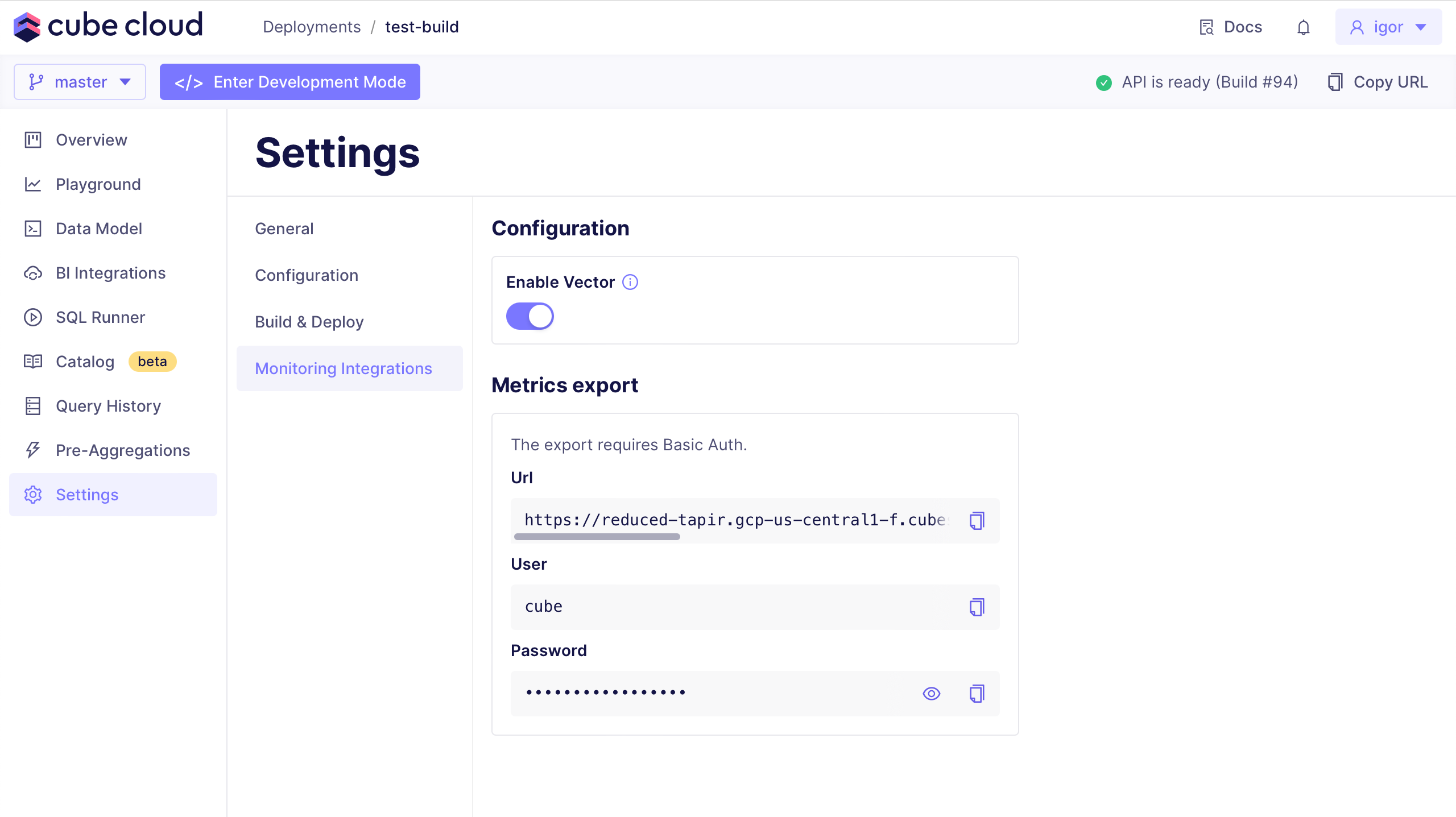The image size is (1456, 817).
Task: Open the SQL Runner sidebar item
Action: click(100, 317)
